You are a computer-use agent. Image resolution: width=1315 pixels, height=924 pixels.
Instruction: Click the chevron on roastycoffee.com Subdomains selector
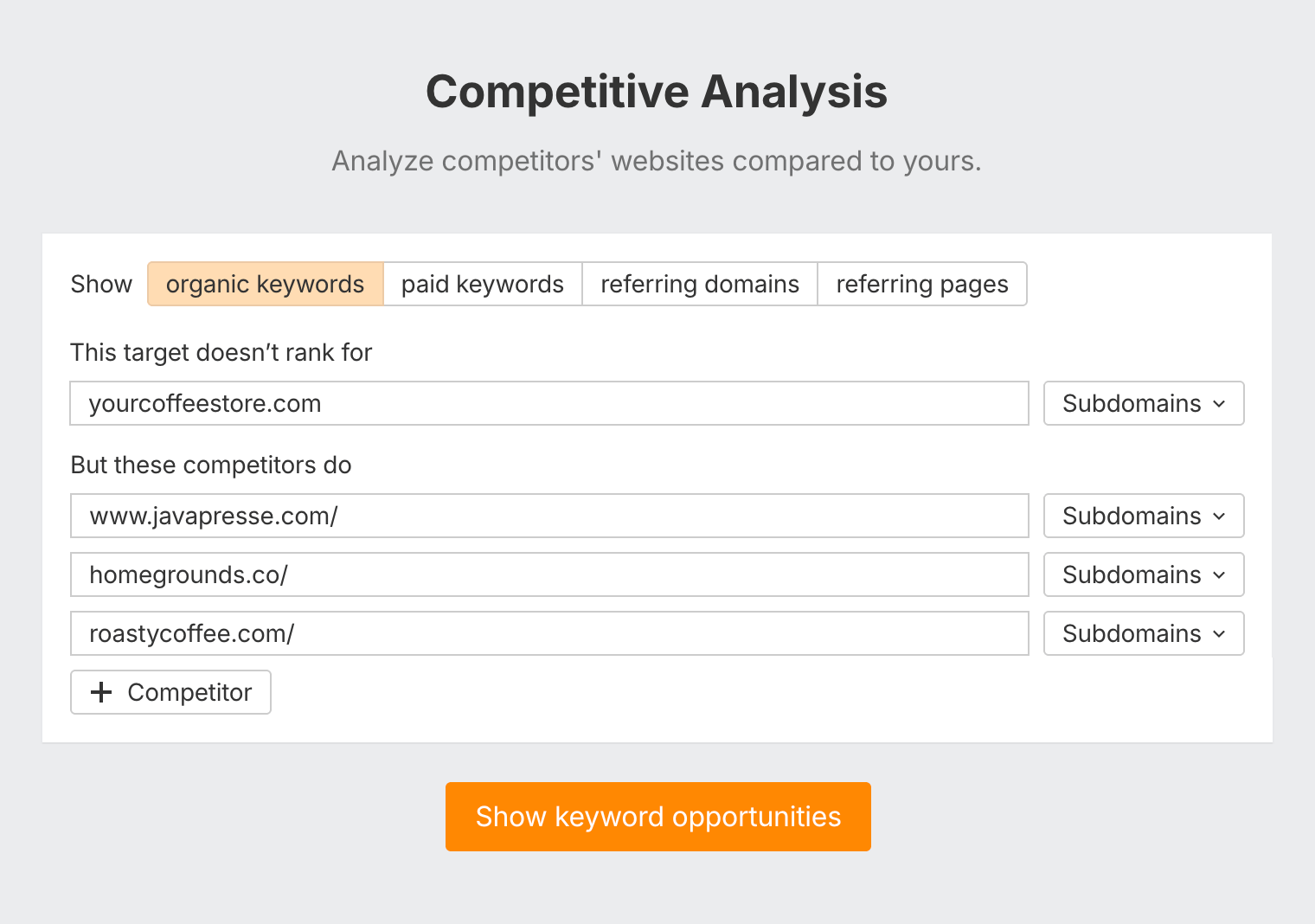pos(1220,633)
